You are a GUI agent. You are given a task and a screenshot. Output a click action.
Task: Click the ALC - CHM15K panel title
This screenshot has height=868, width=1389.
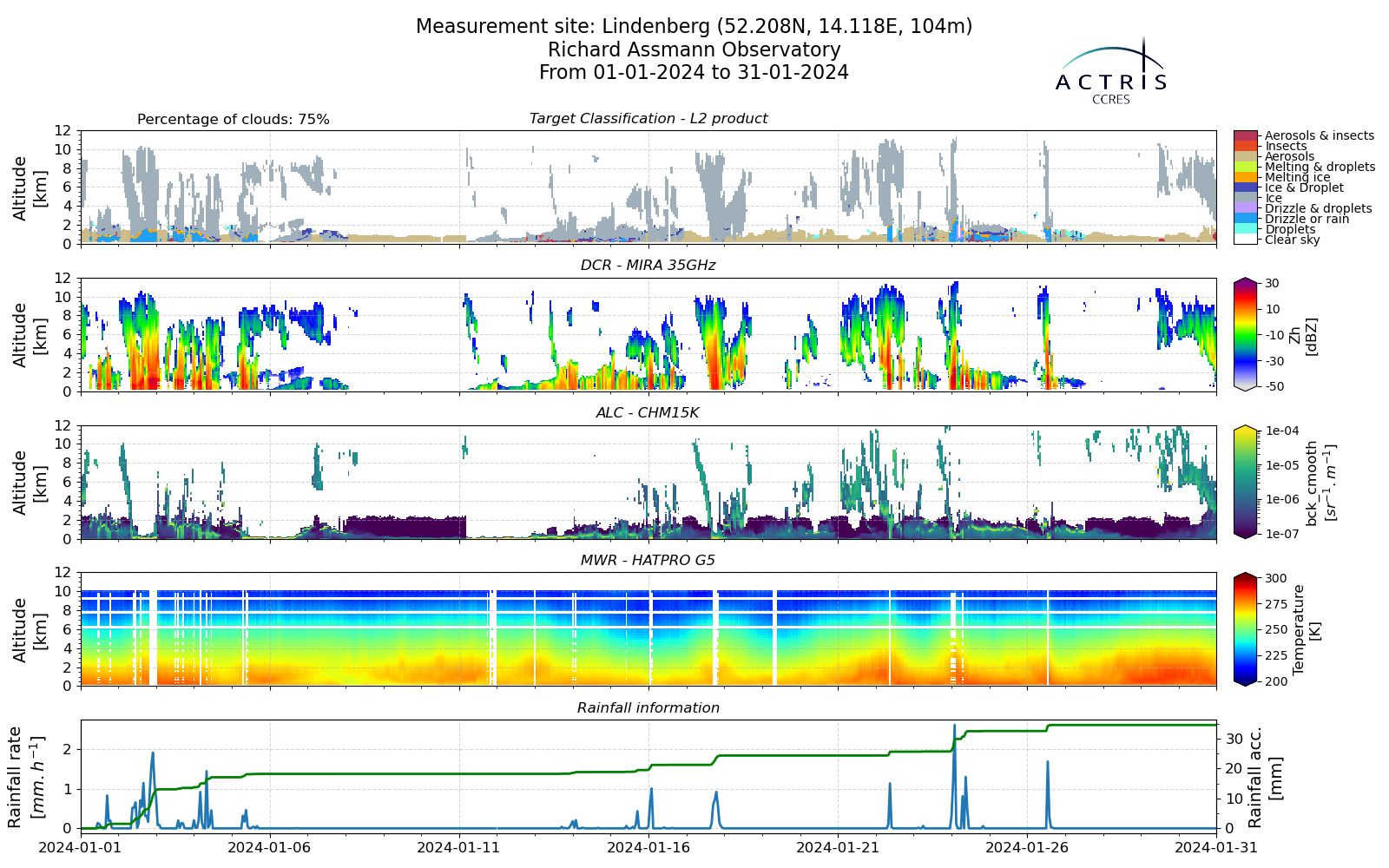[x=648, y=413]
